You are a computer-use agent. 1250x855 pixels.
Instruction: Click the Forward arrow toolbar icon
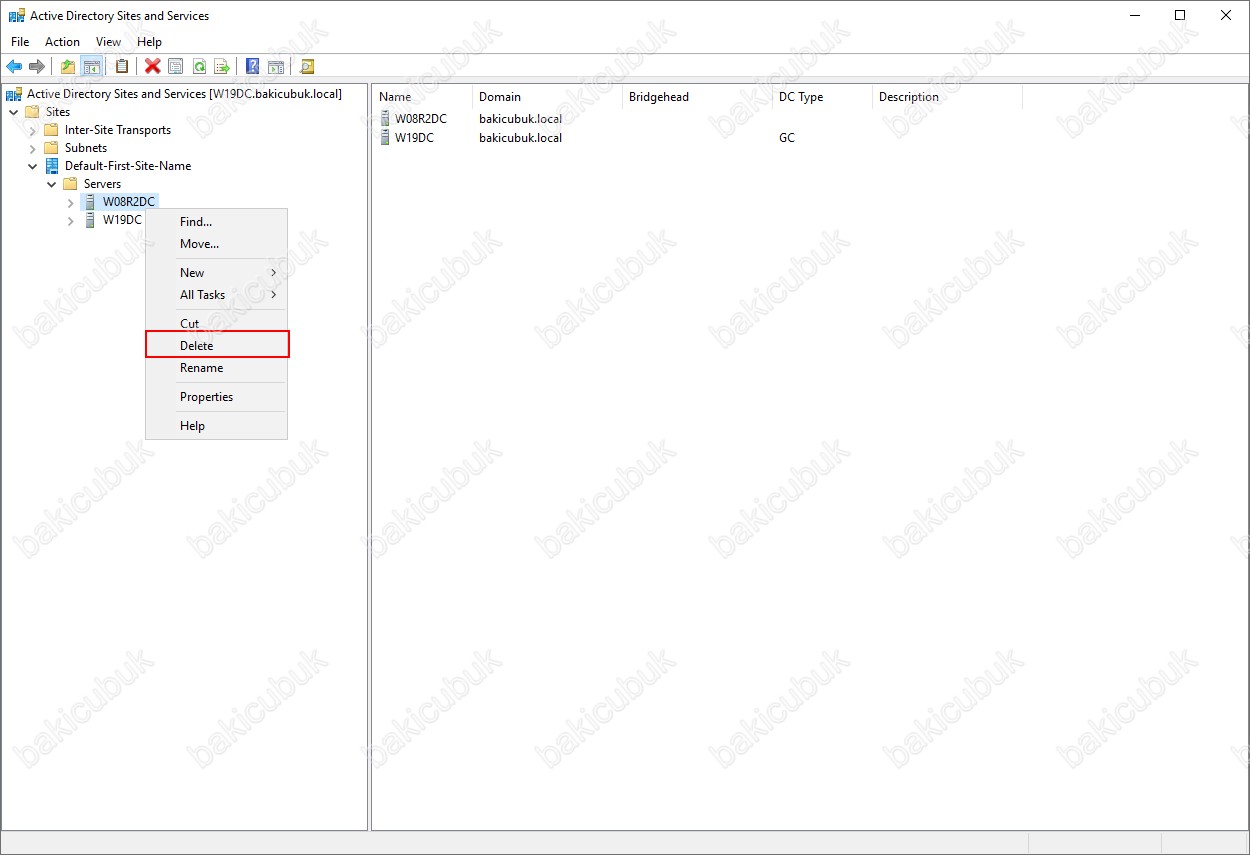(37, 67)
